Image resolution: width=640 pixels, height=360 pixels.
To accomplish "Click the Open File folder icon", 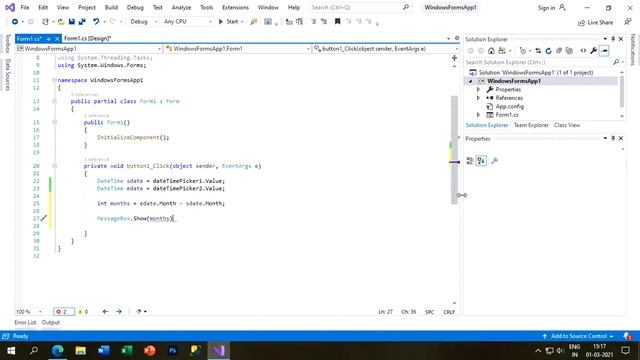I will pyautogui.click(x=61, y=22).
